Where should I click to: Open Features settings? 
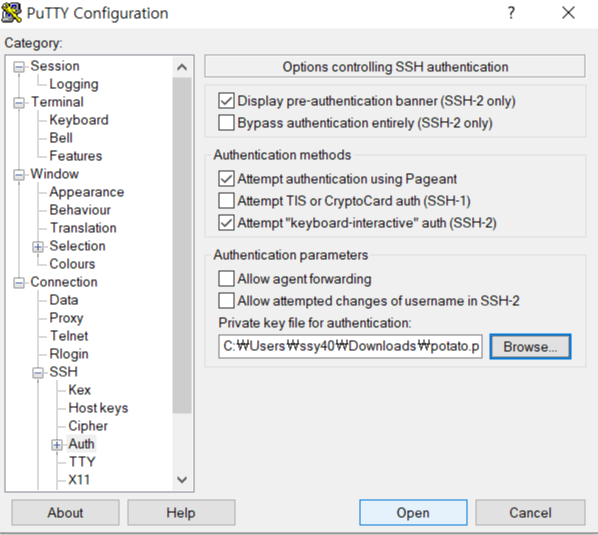76,156
